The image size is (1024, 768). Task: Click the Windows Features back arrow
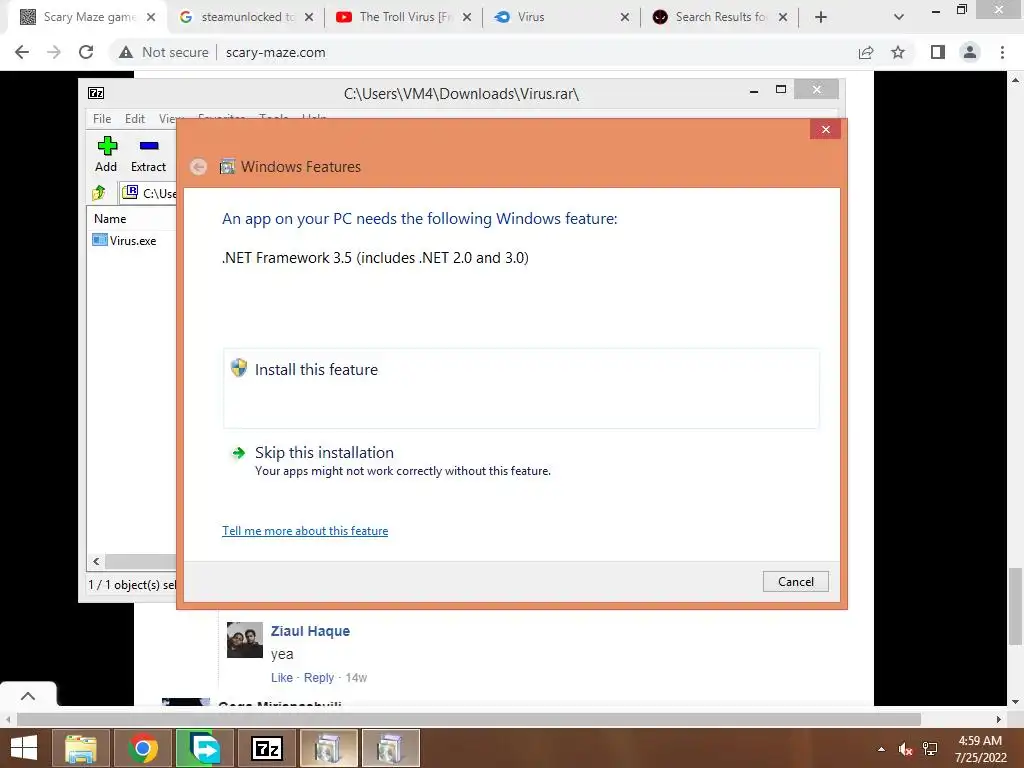coord(199,167)
